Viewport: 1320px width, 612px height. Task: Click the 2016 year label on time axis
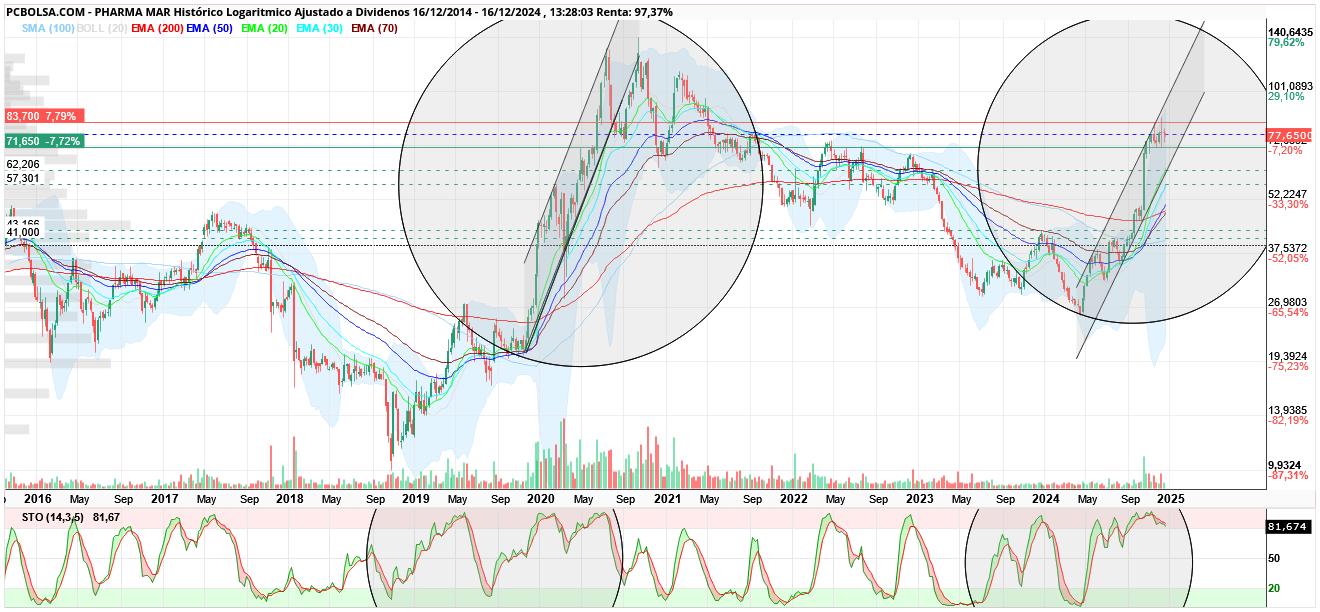point(38,498)
